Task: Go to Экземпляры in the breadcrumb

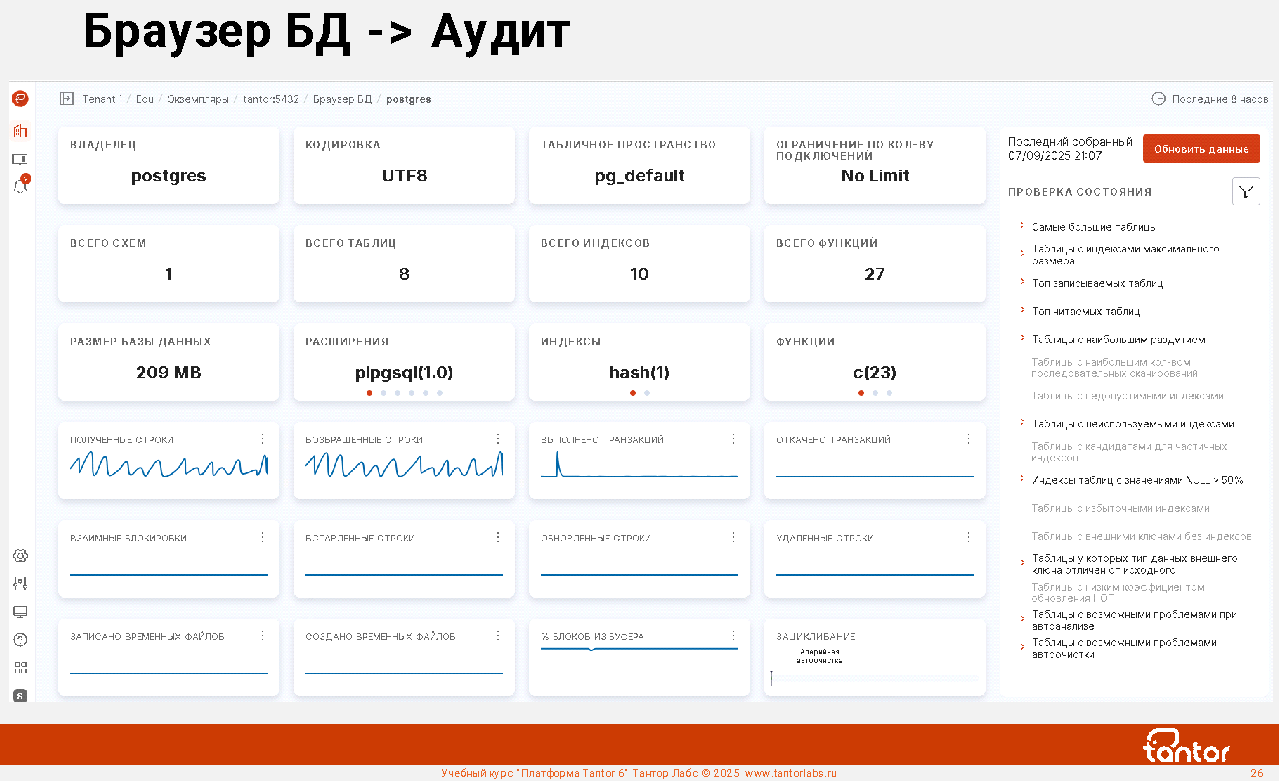Action: [199, 99]
